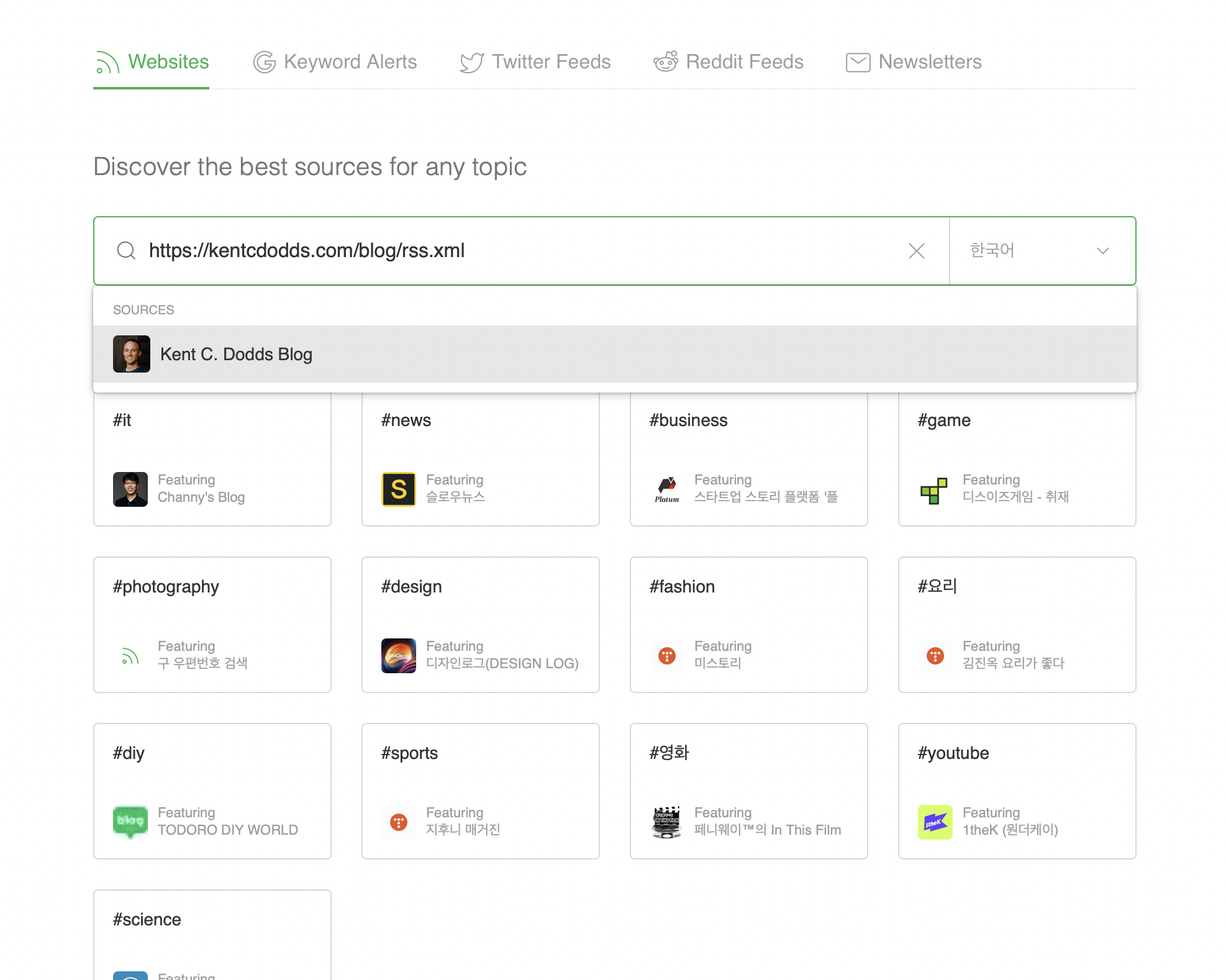Click the DESIGN LOG colorful icon
The width and height of the screenshot is (1226, 980).
pos(399,656)
